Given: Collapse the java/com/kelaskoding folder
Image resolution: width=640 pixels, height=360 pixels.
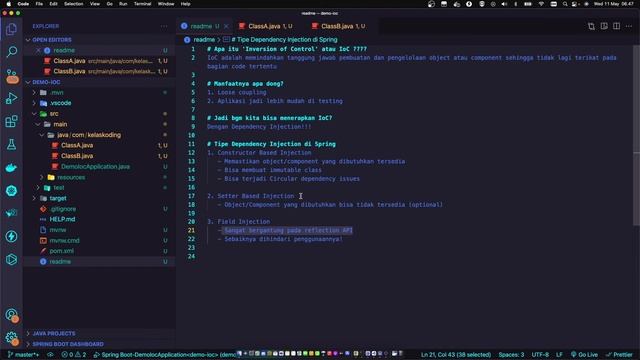Looking at the screenshot, I should (x=89, y=135).
